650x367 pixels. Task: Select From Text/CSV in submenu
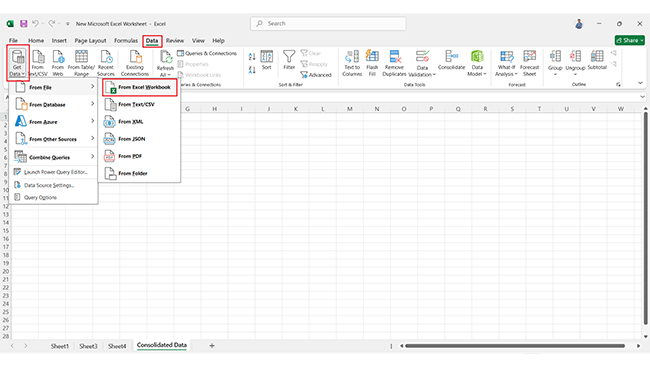tap(139, 105)
